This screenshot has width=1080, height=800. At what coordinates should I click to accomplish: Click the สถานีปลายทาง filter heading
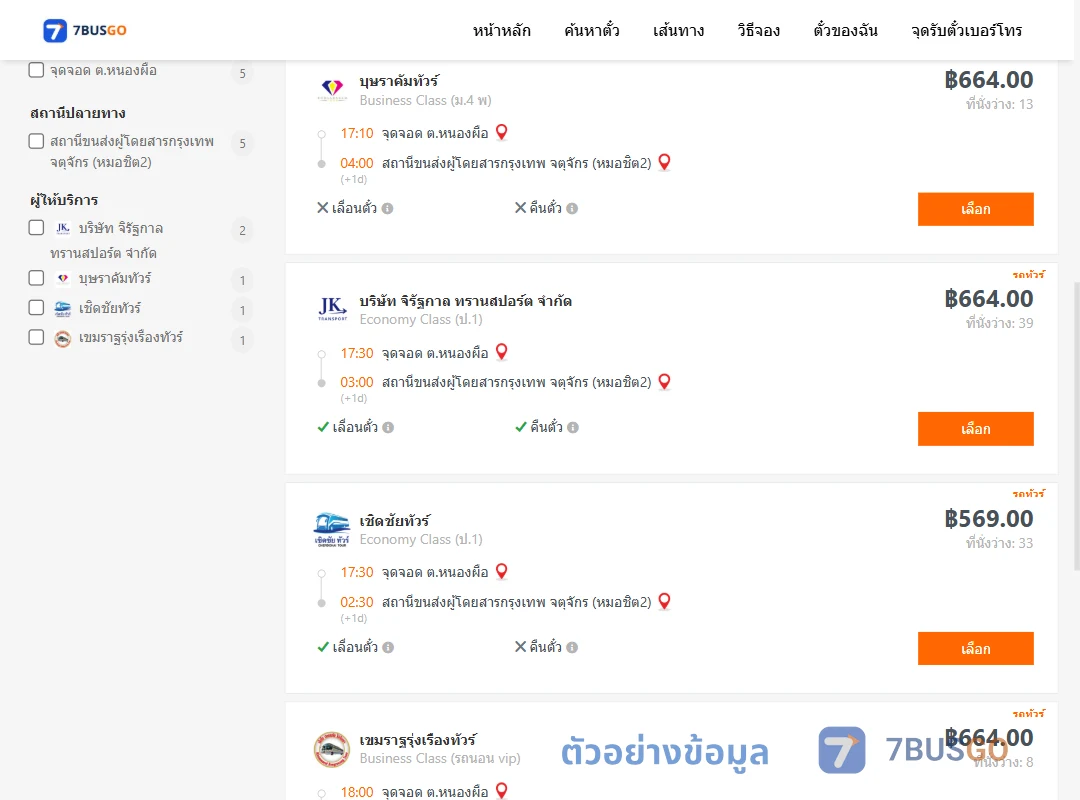(x=78, y=113)
